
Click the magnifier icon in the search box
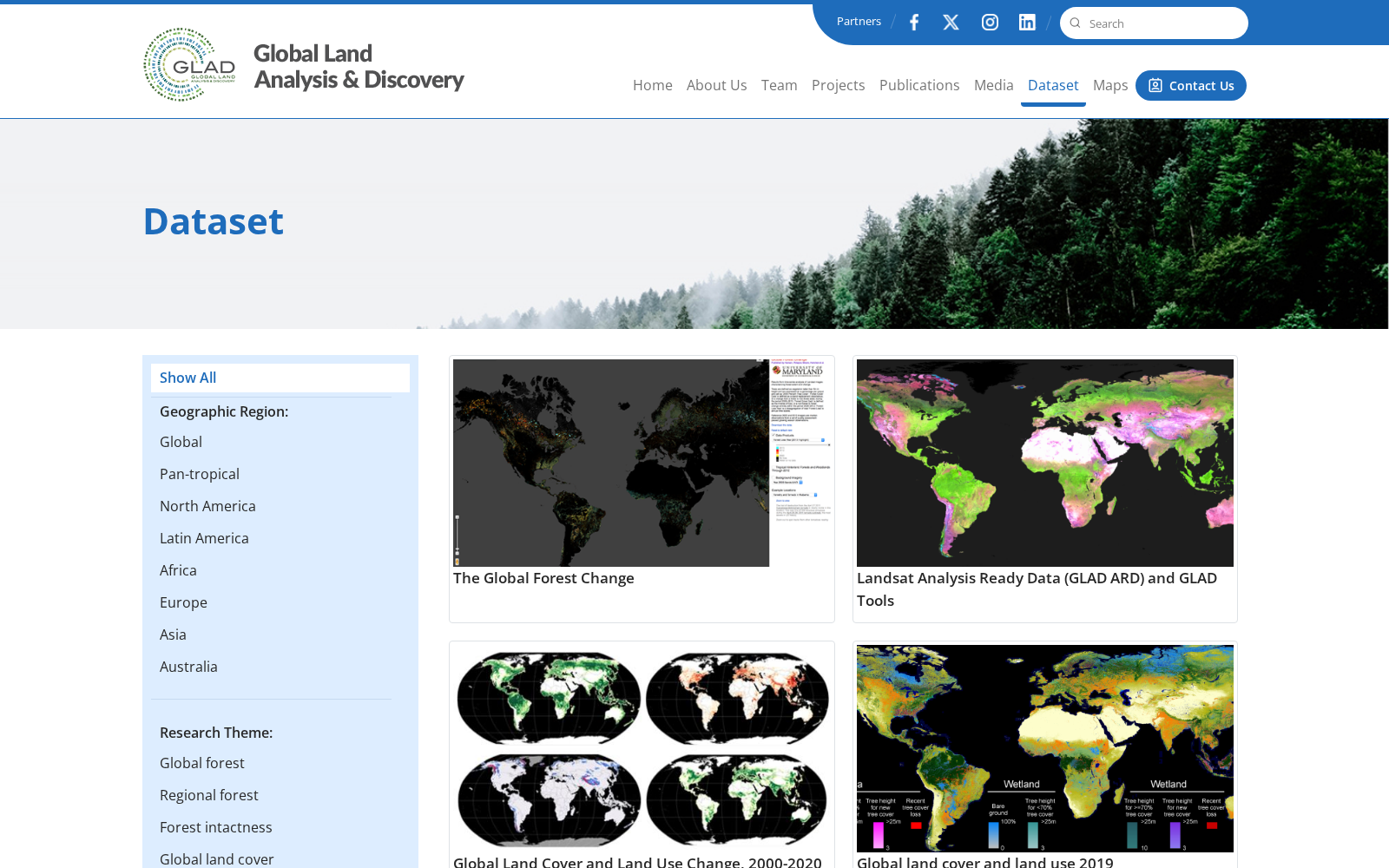[1075, 23]
